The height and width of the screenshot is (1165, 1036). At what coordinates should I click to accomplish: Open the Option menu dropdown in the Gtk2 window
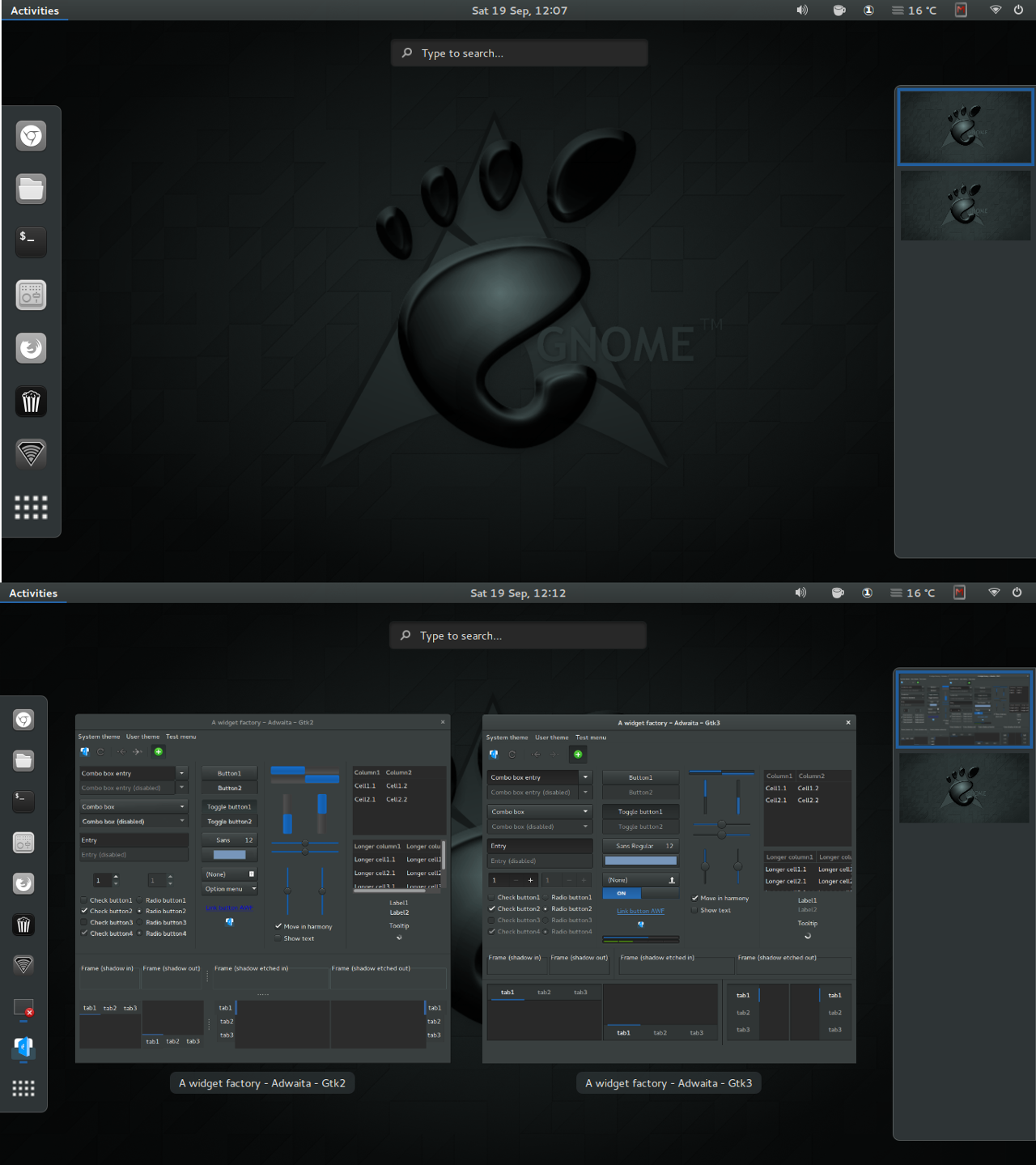tap(229, 888)
